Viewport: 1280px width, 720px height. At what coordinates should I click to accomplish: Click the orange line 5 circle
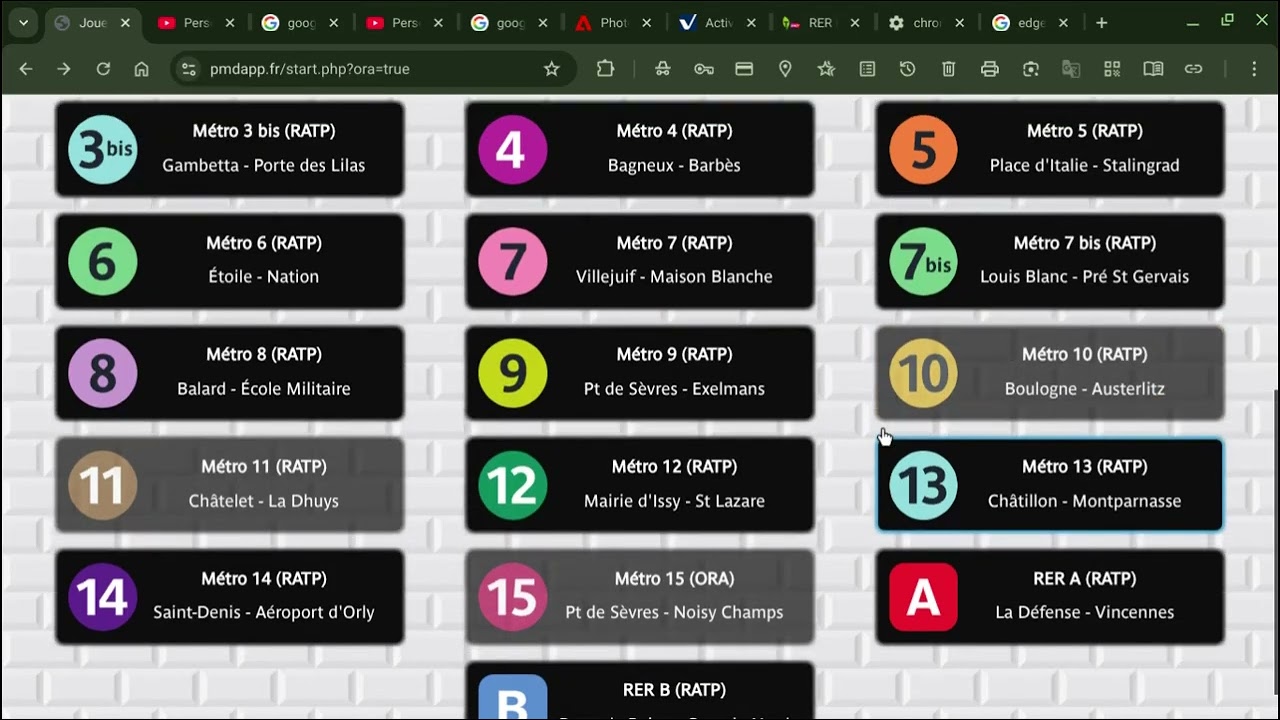[923, 150]
